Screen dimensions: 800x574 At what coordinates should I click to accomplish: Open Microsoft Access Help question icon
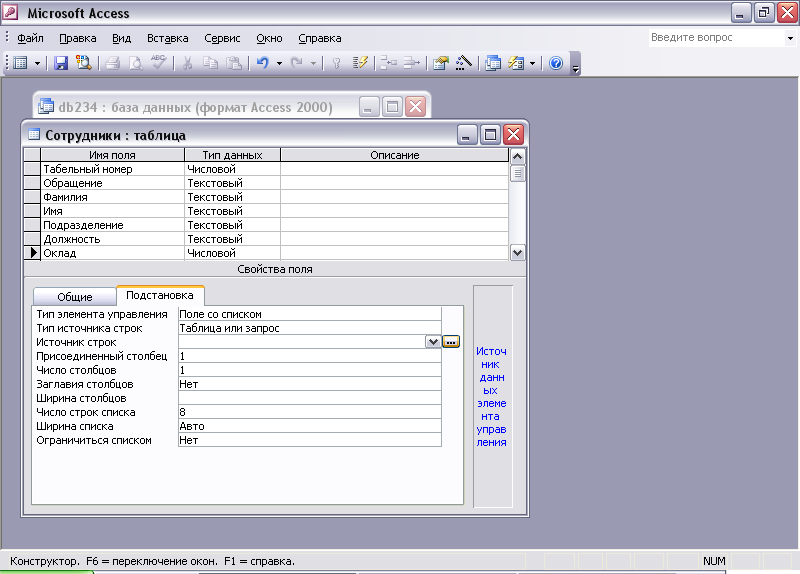point(556,63)
